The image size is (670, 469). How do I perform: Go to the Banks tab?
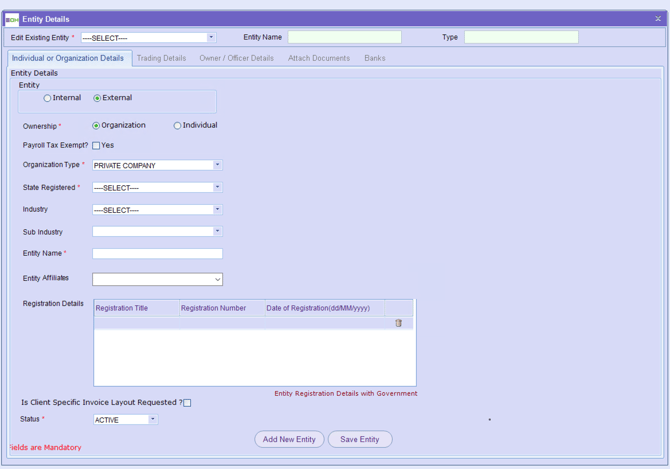point(375,58)
